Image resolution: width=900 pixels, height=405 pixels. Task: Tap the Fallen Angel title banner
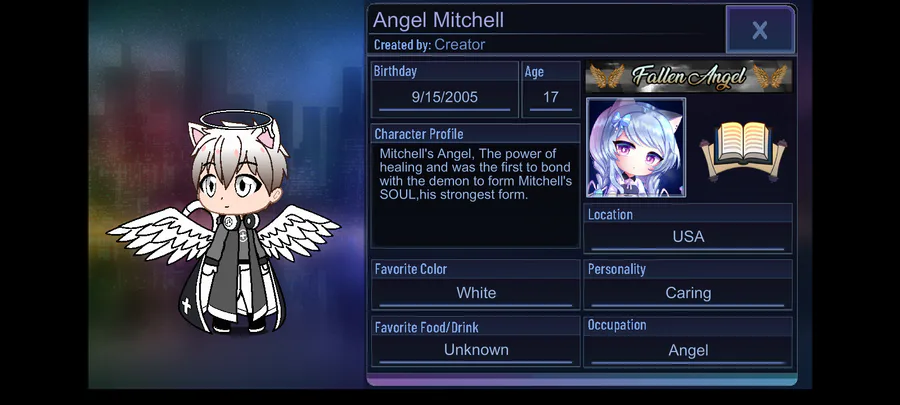689,76
